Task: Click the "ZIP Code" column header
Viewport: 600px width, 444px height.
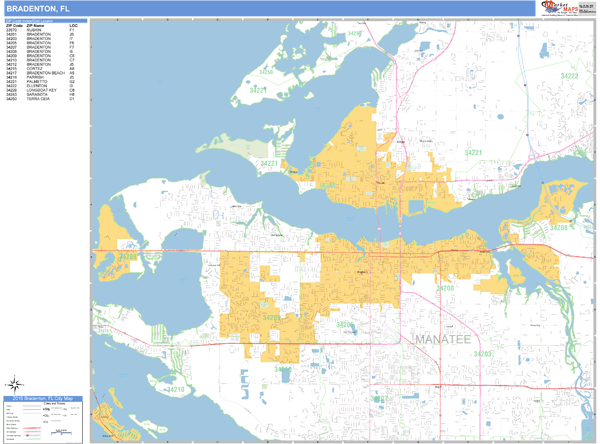Action: pyautogui.click(x=15, y=26)
